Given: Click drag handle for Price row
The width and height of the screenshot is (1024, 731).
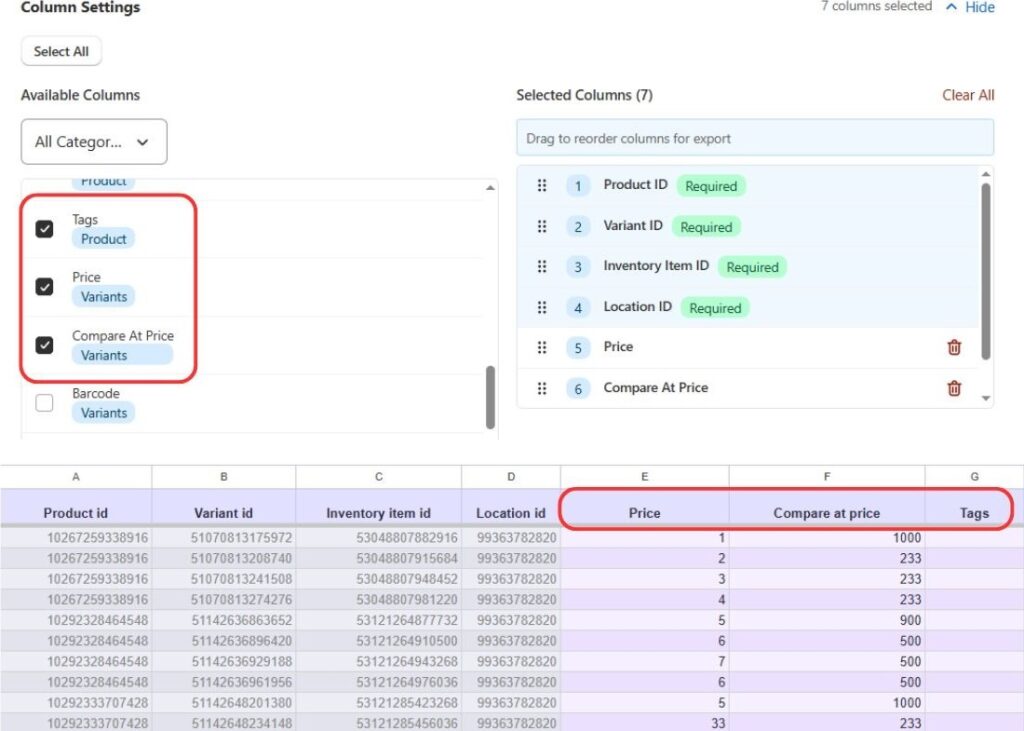Looking at the screenshot, I should [x=542, y=348].
